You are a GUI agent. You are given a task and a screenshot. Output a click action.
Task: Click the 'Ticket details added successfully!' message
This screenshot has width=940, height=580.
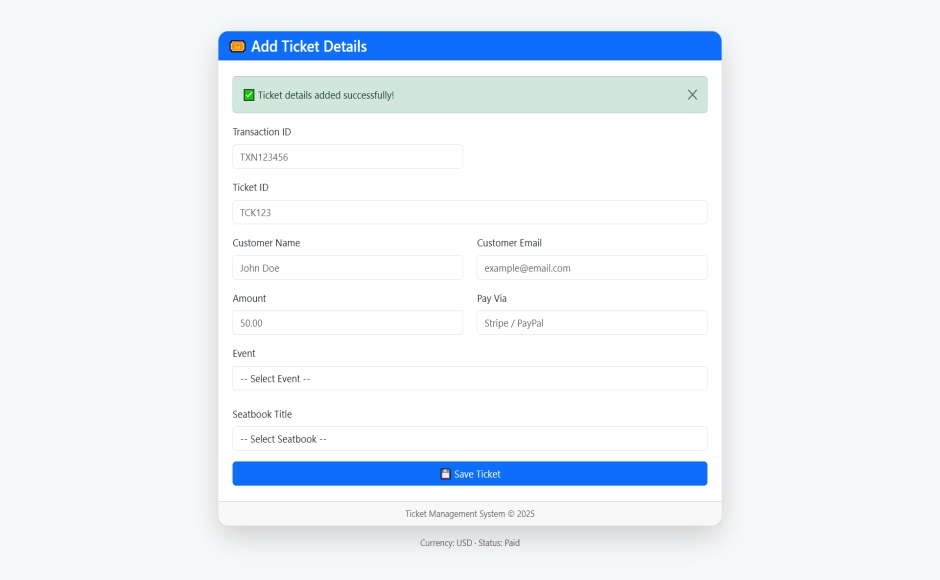coord(326,95)
